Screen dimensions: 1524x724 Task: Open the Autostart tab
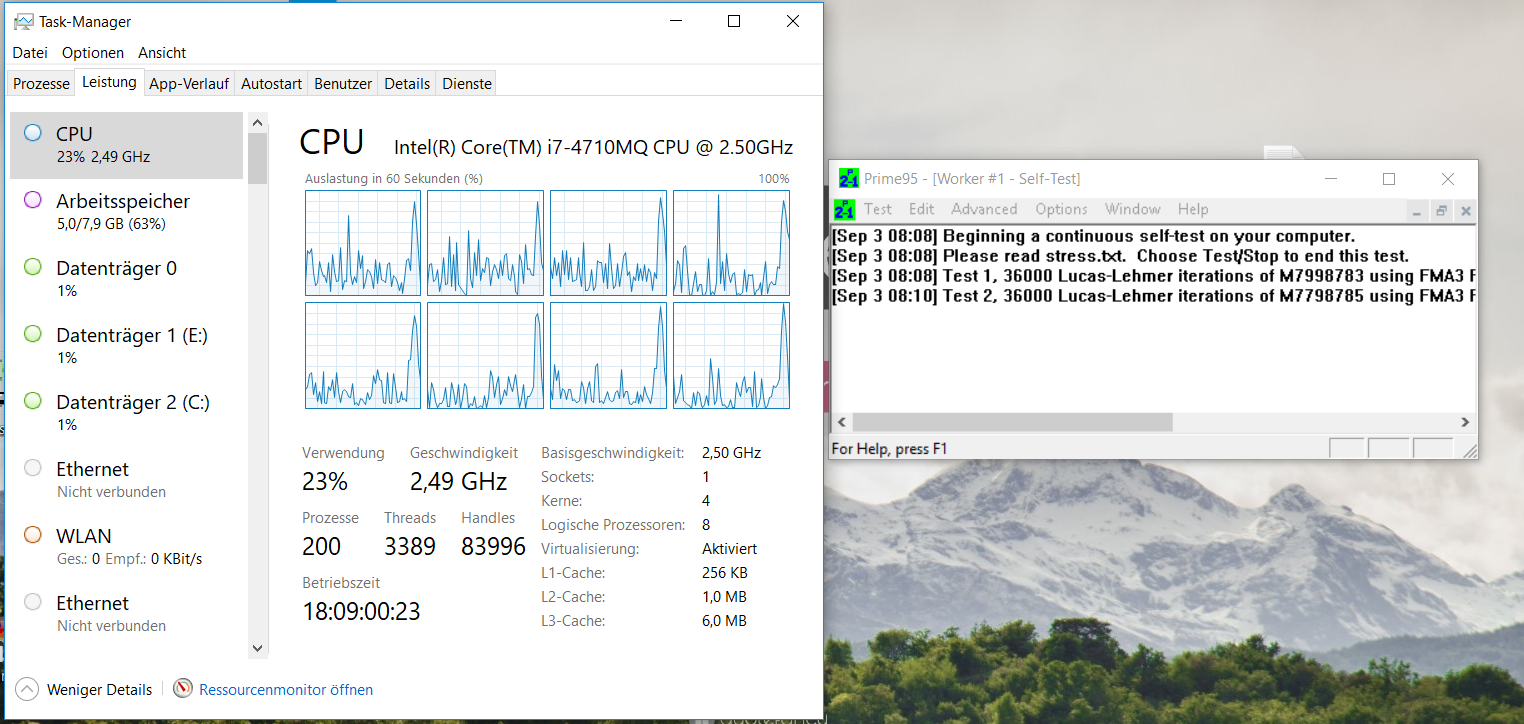[271, 84]
